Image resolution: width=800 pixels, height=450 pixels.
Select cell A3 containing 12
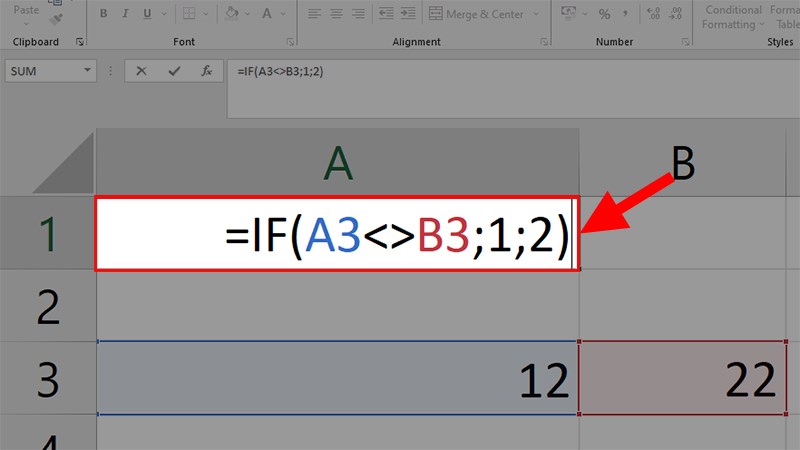(338, 379)
